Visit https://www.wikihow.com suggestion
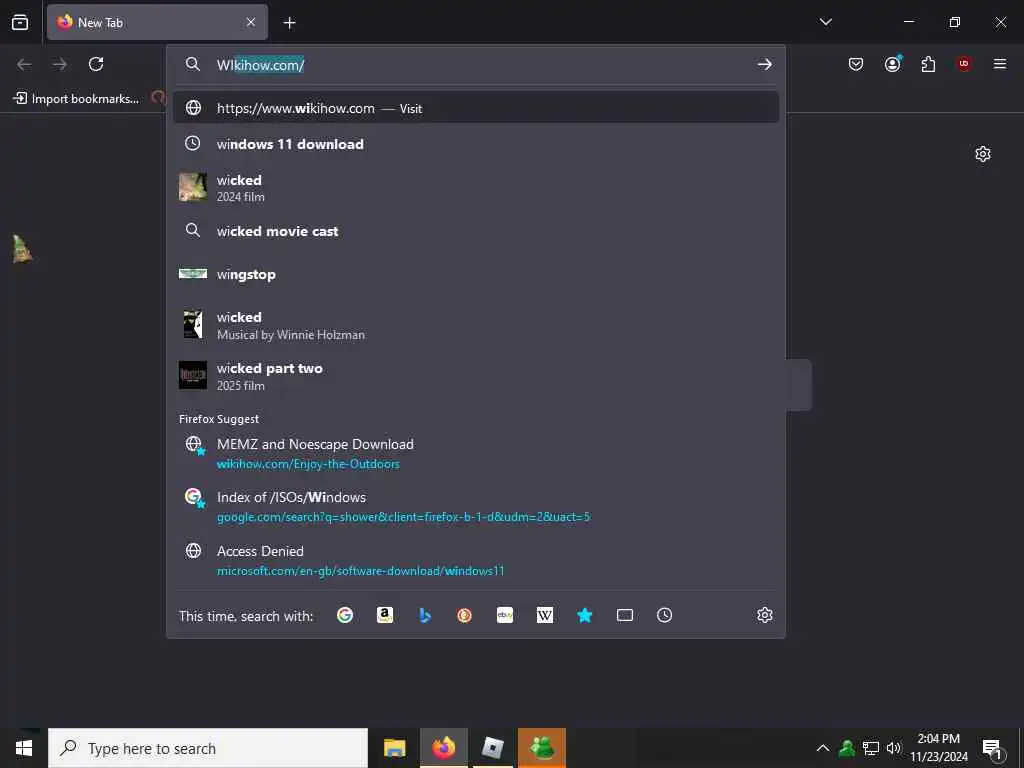 click(x=475, y=108)
